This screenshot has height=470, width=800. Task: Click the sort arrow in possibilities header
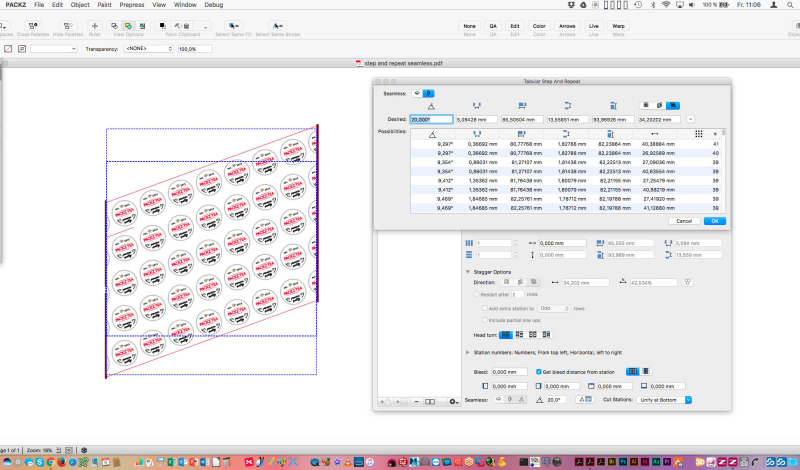click(x=715, y=134)
